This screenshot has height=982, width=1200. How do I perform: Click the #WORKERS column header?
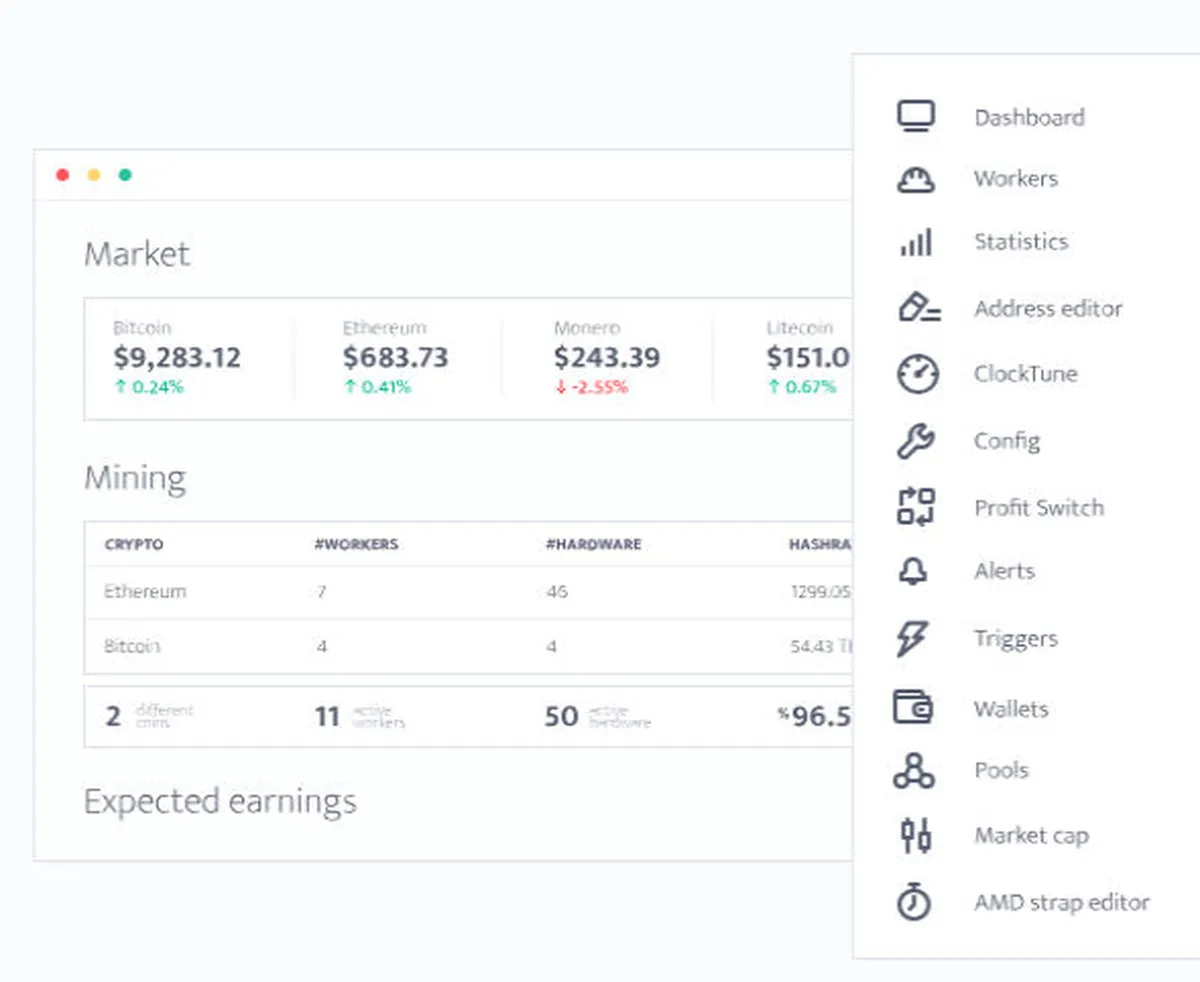point(356,545)
